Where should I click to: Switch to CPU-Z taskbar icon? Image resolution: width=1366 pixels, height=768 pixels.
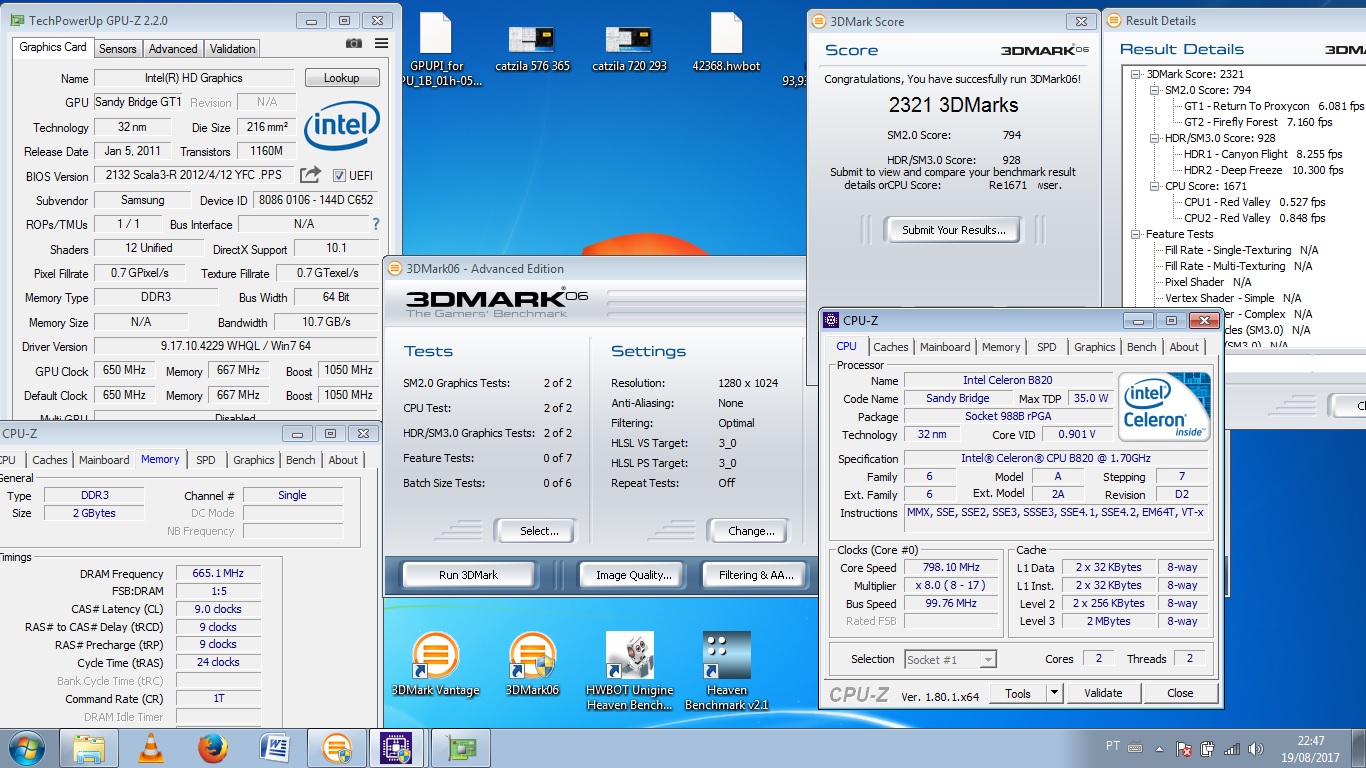coord(398,748)
